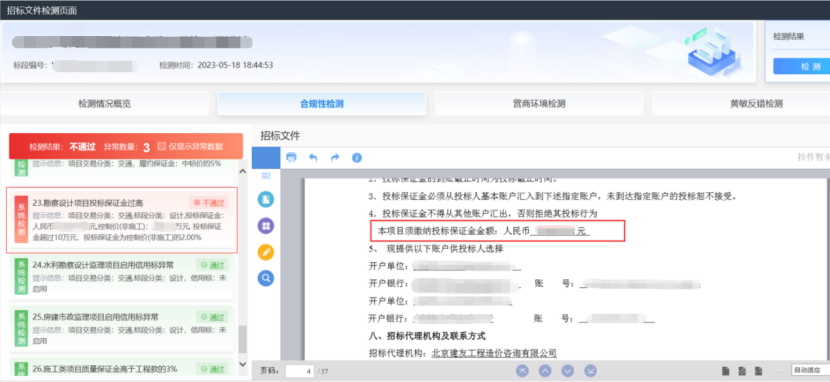Screen dimensions: 830x382
Task: Click the print icon in document toolbar
Action: click(x=292, y=157)
